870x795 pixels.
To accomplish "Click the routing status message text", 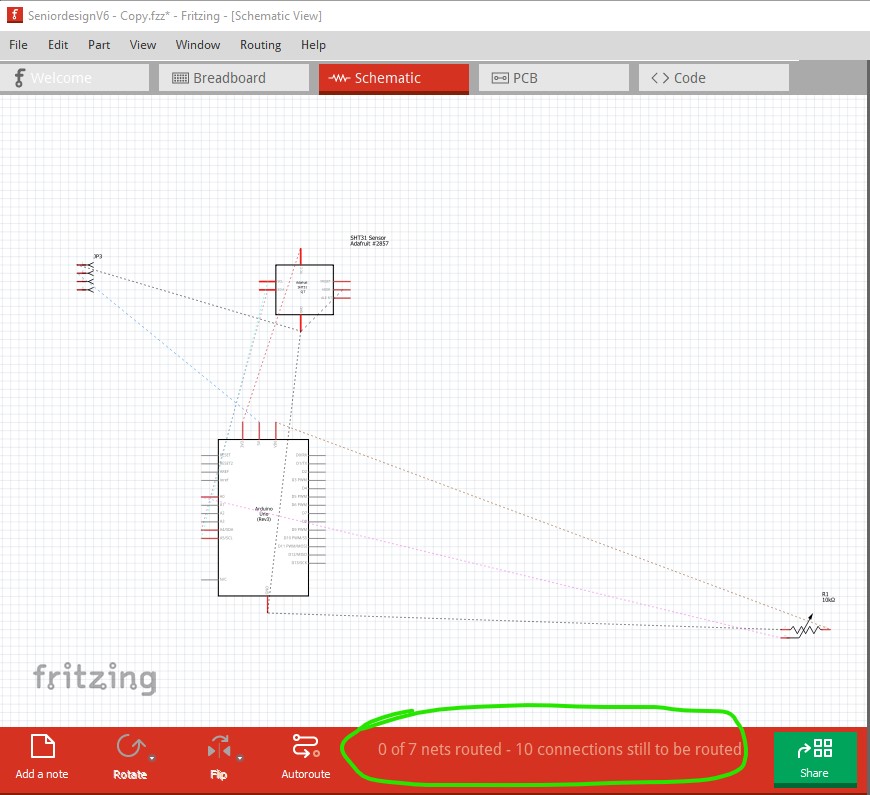I will pos(560,749).
